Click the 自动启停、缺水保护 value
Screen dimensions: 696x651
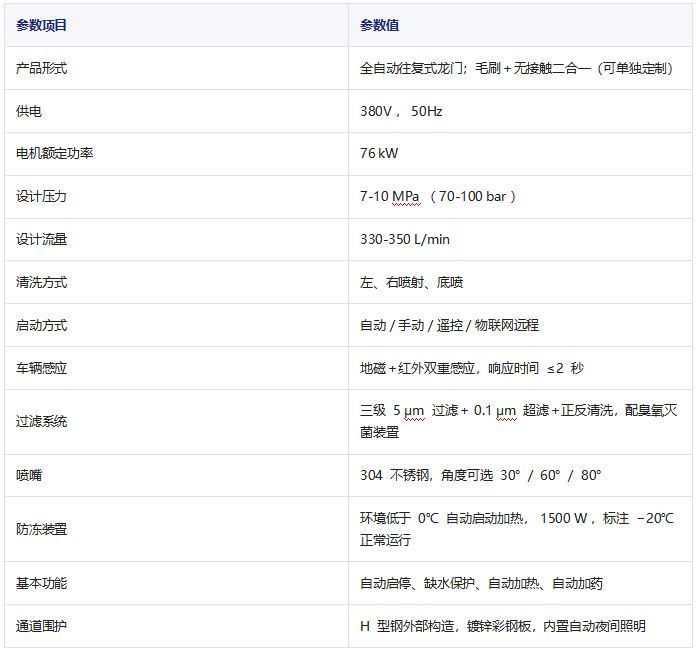click(481, 583)
